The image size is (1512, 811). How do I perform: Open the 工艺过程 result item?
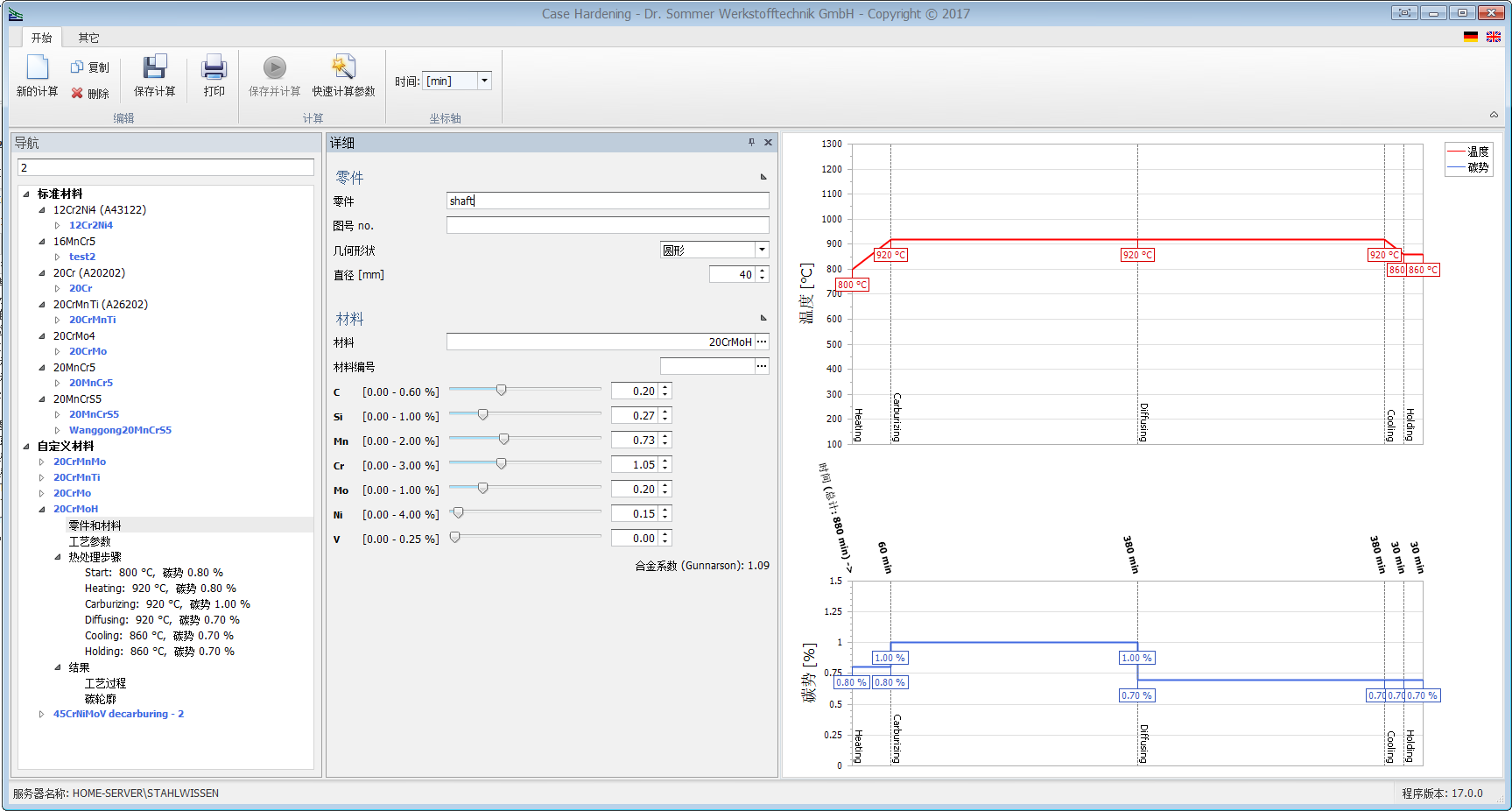coord(105,683)
